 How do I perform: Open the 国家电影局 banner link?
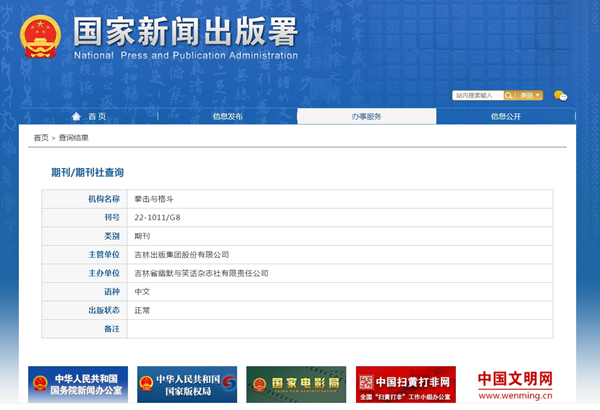click(x=296, y=384)
